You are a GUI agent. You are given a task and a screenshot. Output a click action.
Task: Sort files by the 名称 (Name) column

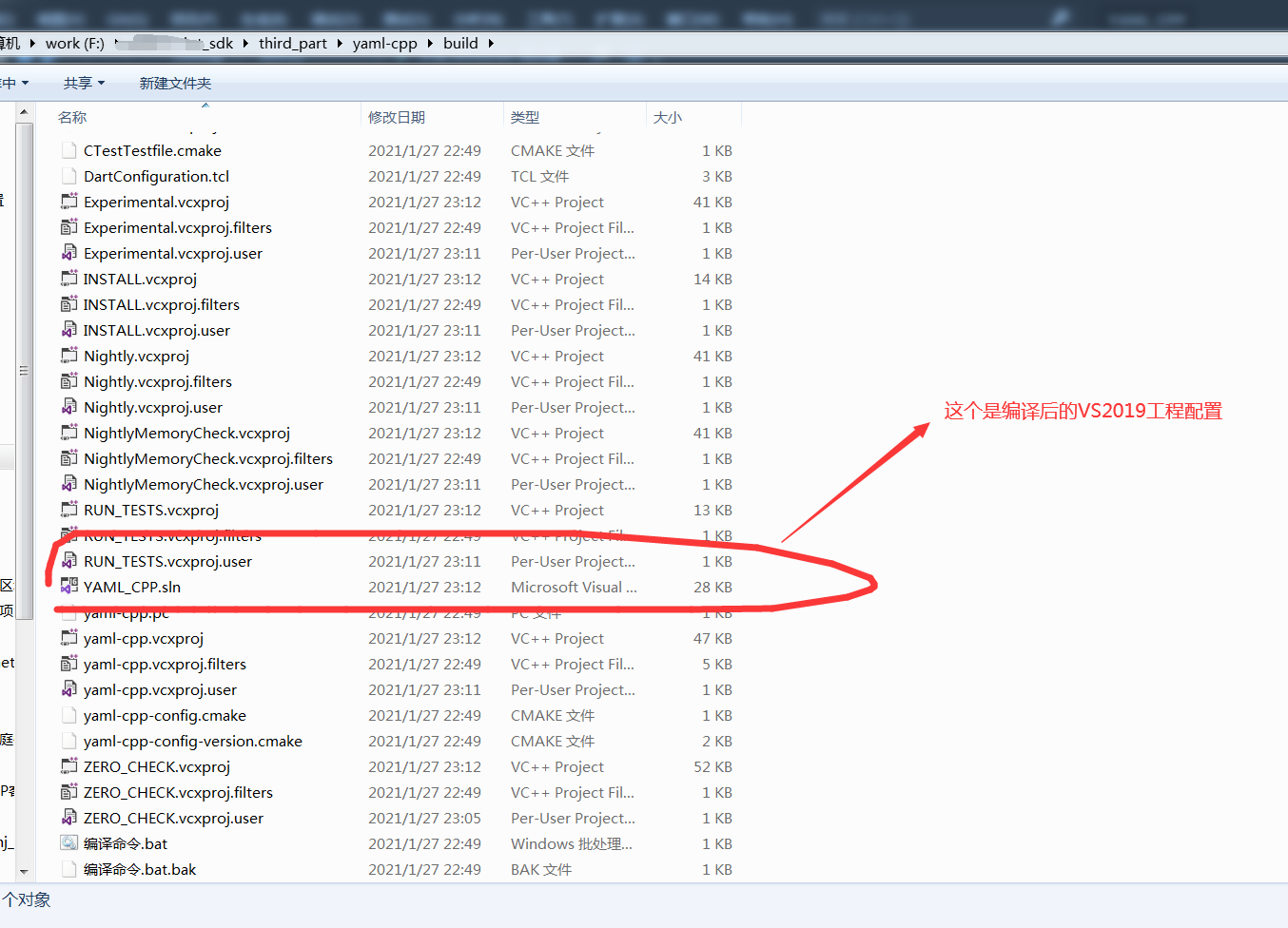coord(73,116)
